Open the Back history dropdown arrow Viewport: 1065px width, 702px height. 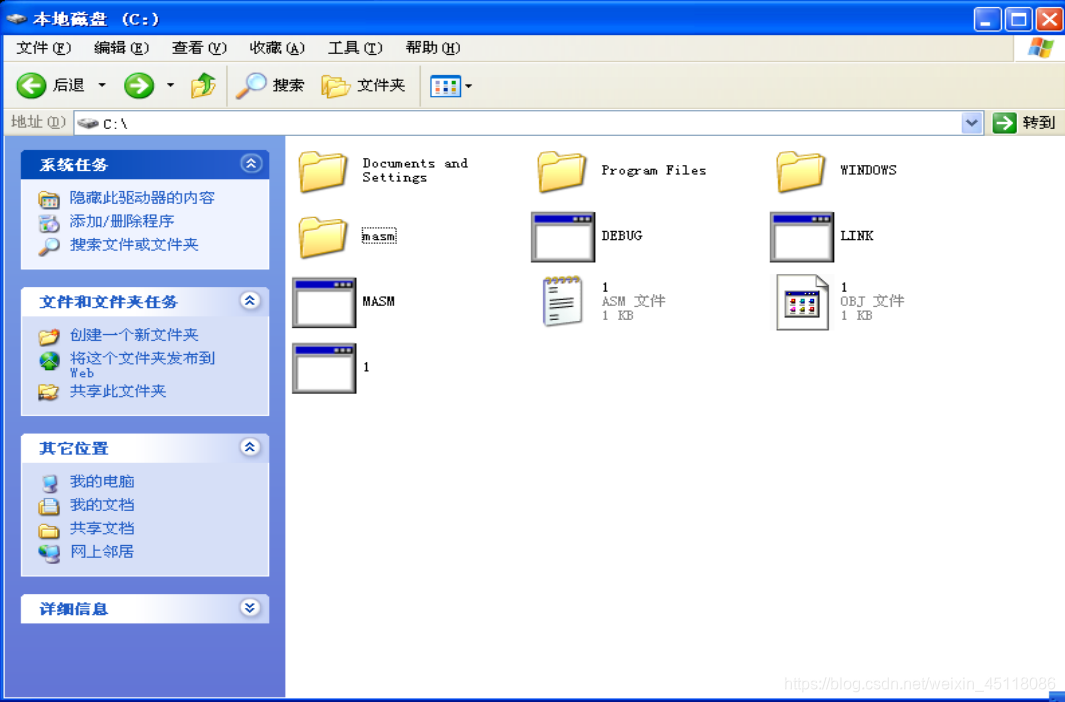[x=102, y=86]
